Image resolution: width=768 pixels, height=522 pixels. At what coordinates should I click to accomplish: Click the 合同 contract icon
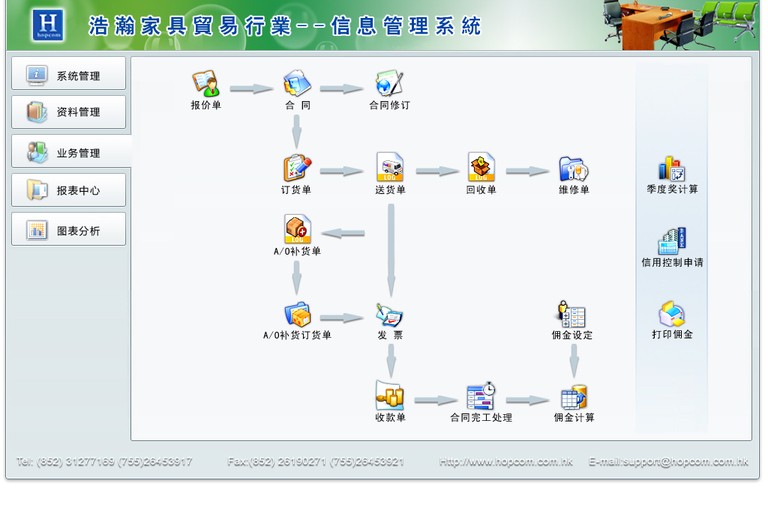[x=297, y=84]
